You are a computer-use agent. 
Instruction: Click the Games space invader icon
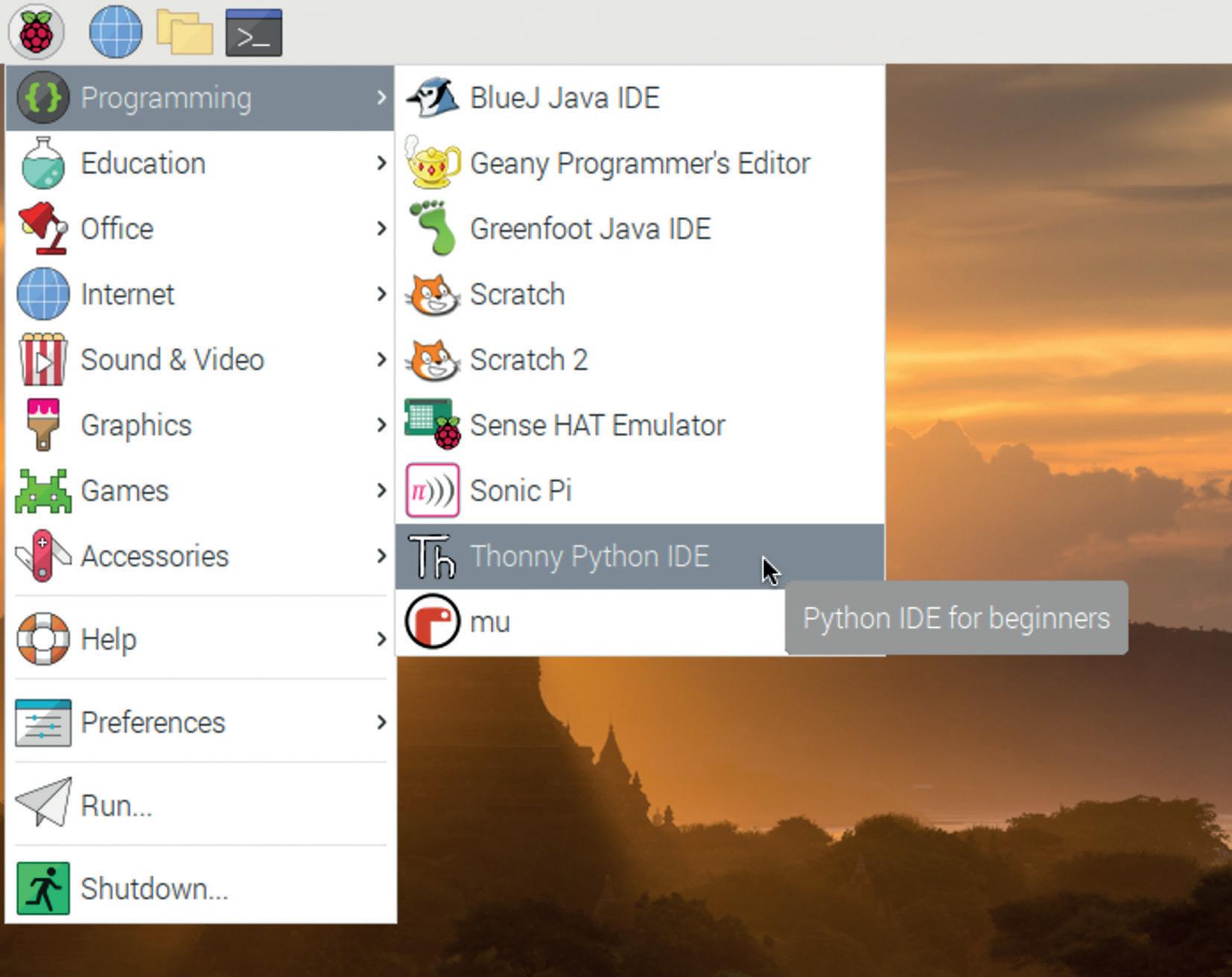pos(43,491)
